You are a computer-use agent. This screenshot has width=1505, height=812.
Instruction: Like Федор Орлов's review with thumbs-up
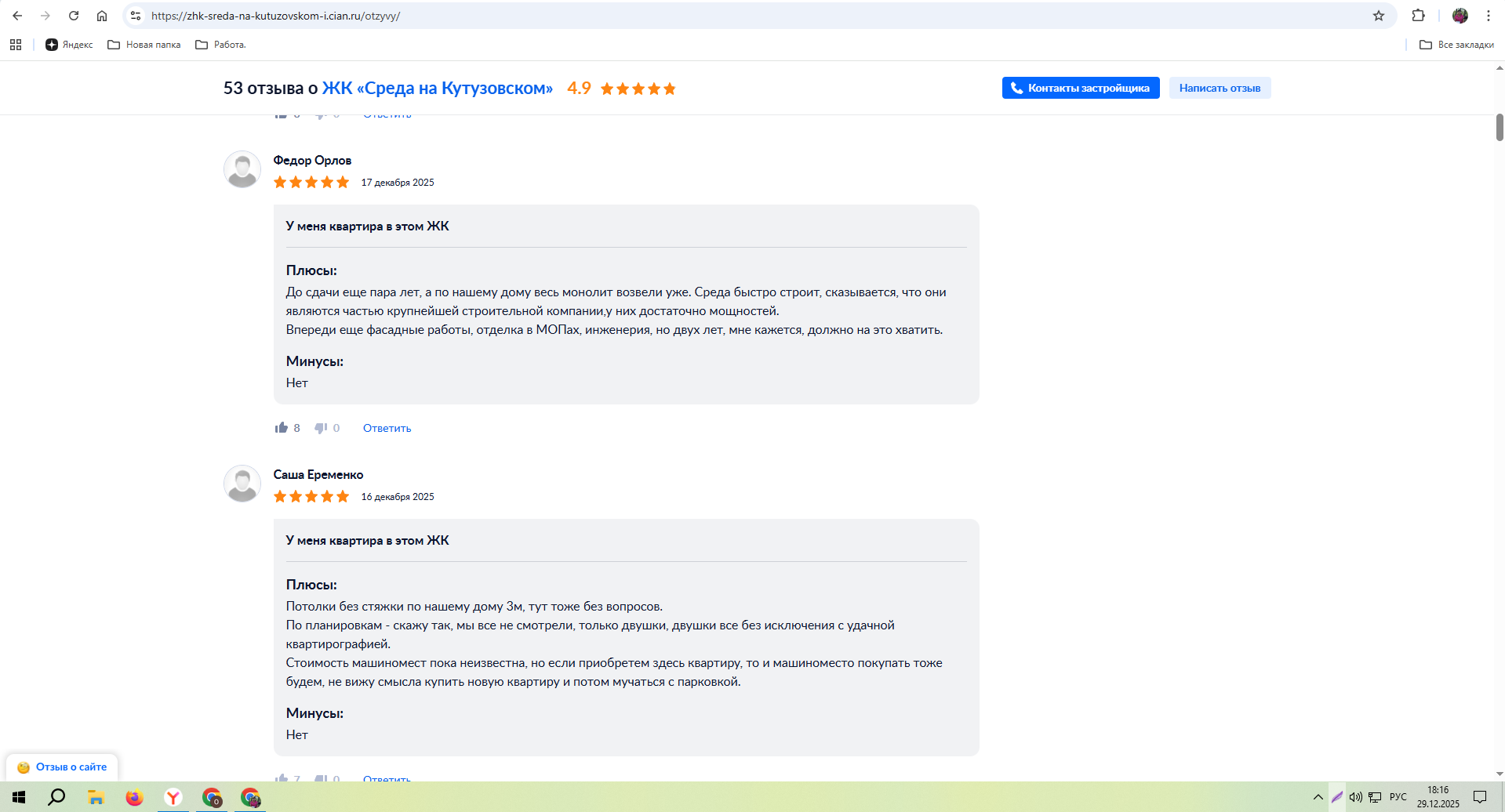click(x=282, y=428)
